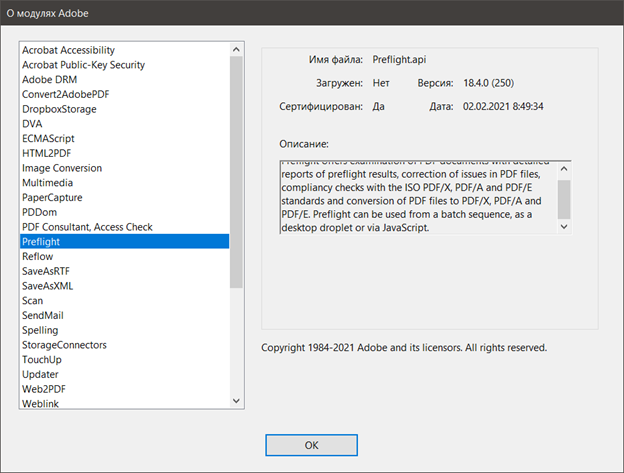
Task: Select PDF Consultant, Access Check module
Action: click(125, 227)
